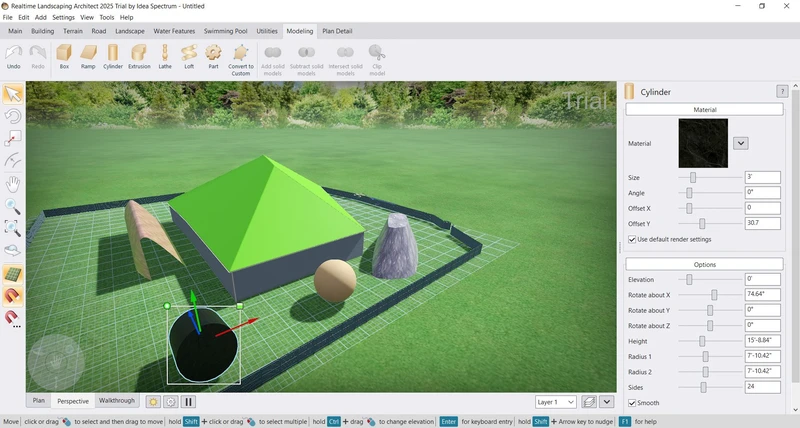Switch to Walkthrough view
This screenshot has width=800, height=428.
[117, 400]
